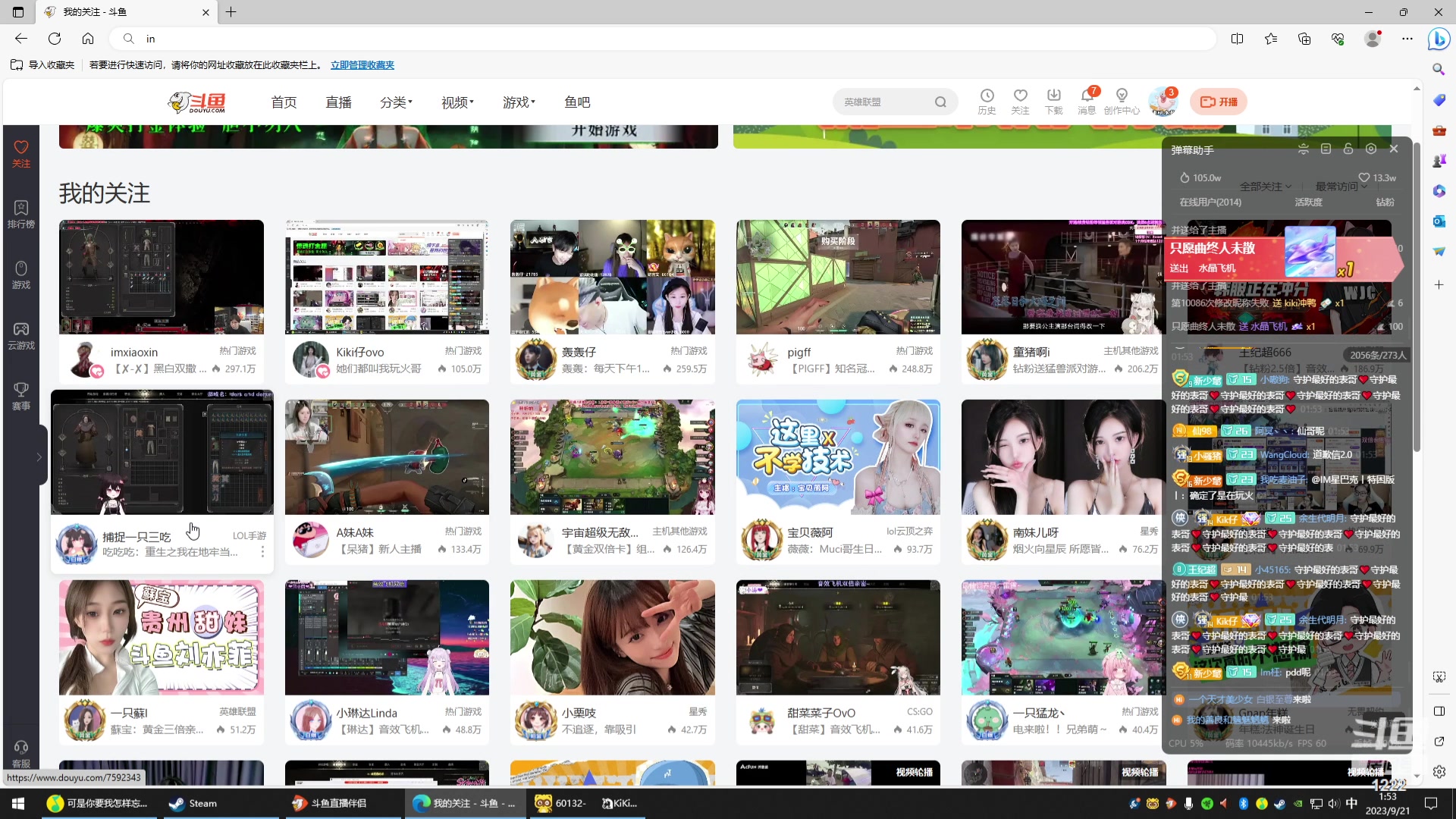Switch to 钻粉 tab in 弹幕助手

click(1385, 202)
